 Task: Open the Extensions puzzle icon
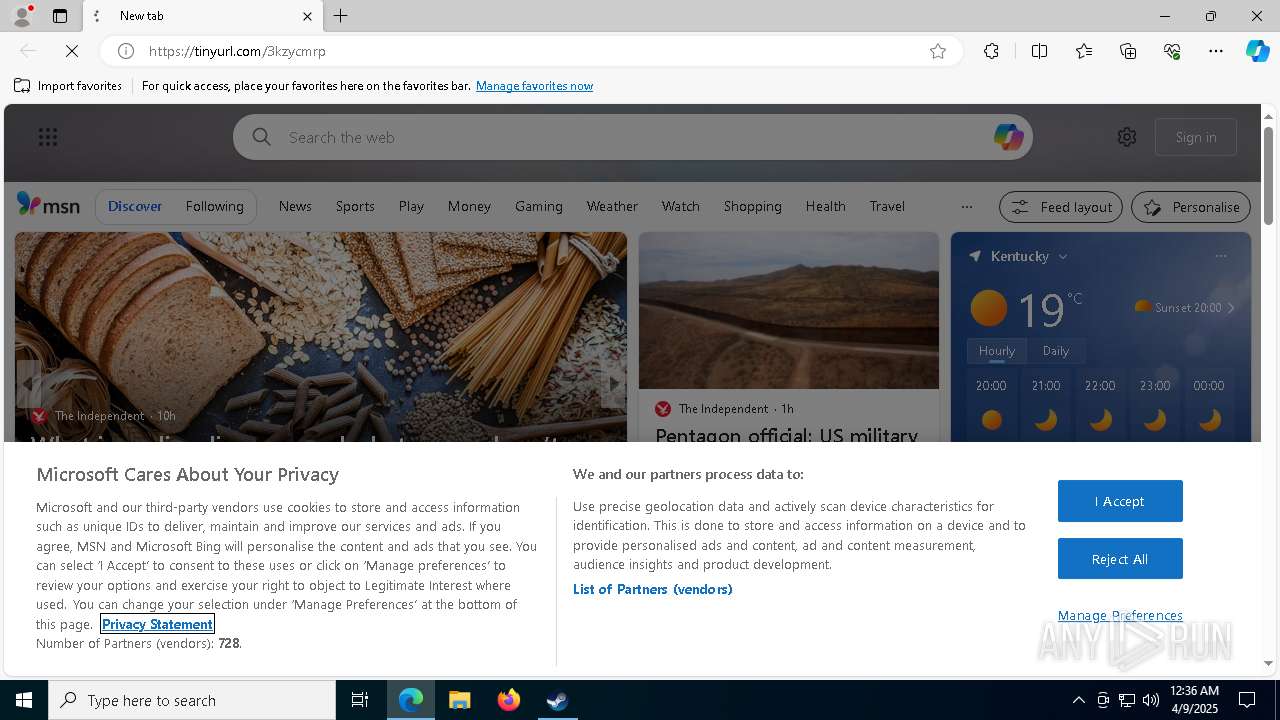[991, 51]
